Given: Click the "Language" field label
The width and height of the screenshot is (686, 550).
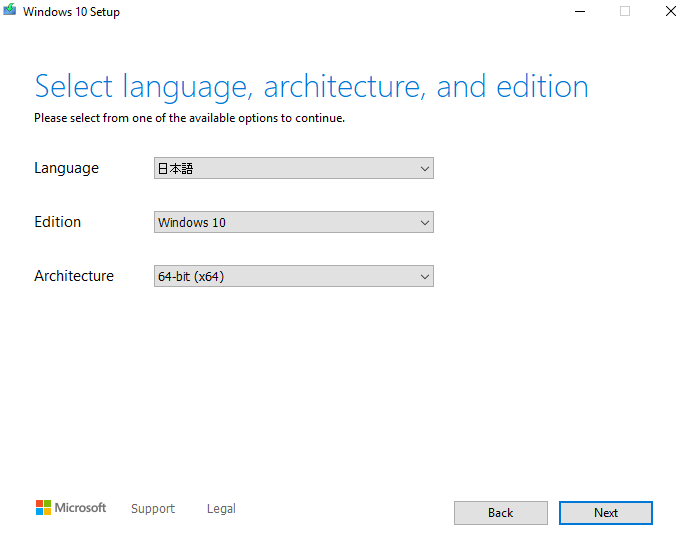Looking at the screenshot, I should click(x=66, y=168).
